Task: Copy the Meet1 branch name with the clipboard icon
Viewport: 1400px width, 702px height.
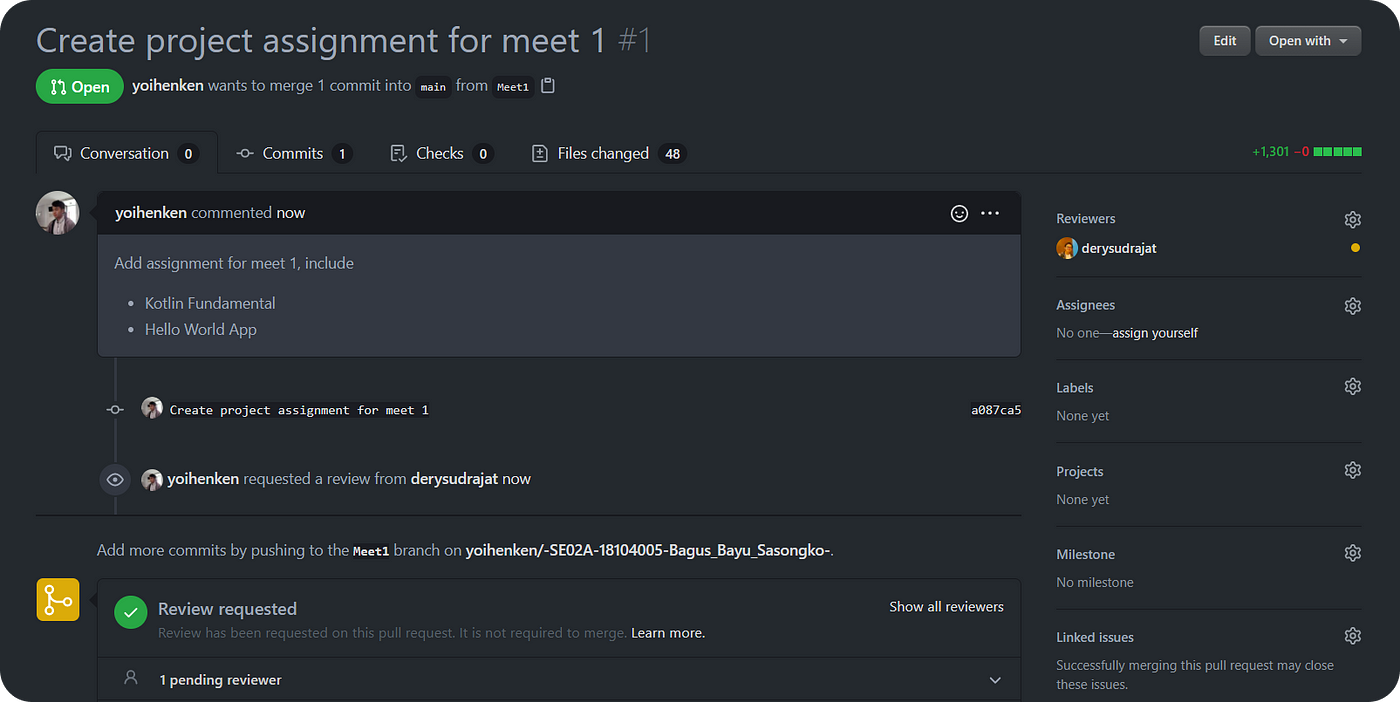Action: click(x=547, y=86)
